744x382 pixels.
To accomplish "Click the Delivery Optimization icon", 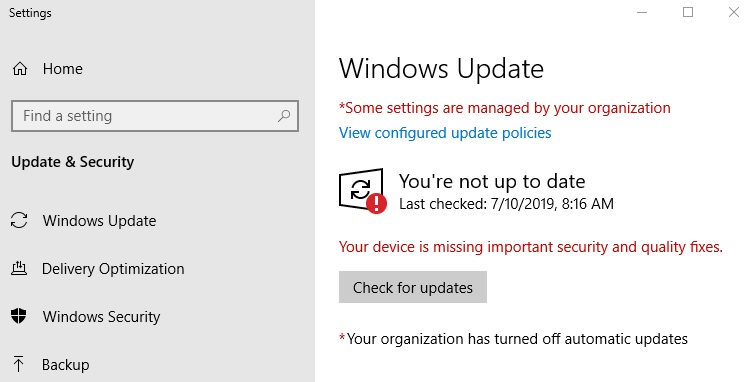I will coord(19,269).
